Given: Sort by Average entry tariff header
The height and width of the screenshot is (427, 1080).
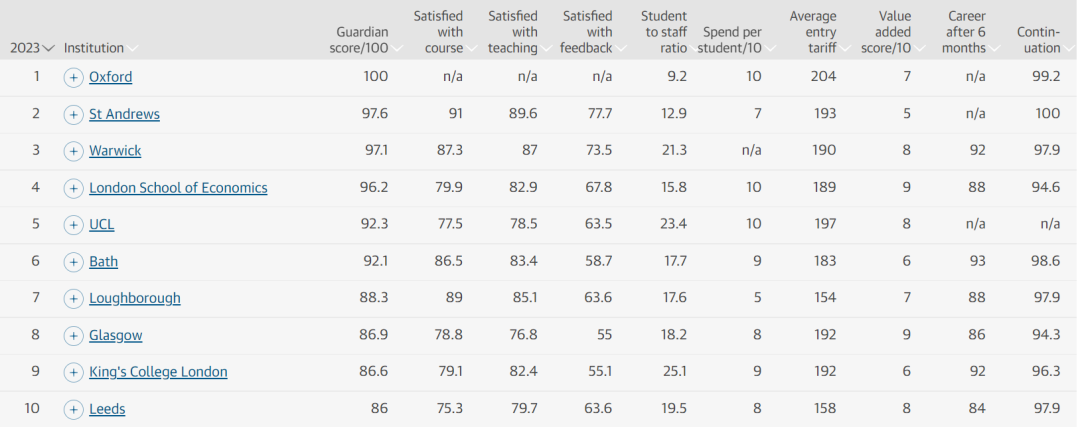Looking at the screenshot, I should click(x=813, y=32).
